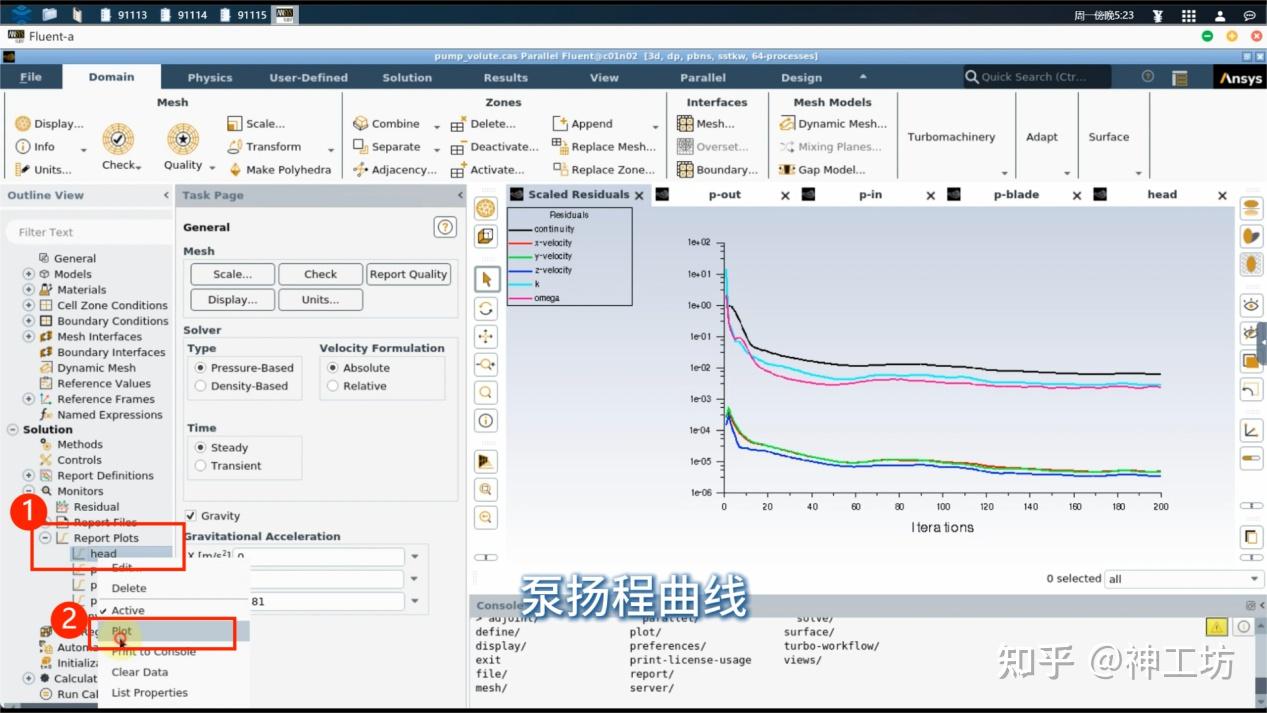Open Gap Model icon
This screenshot has width=1267, height=713.
786,170
